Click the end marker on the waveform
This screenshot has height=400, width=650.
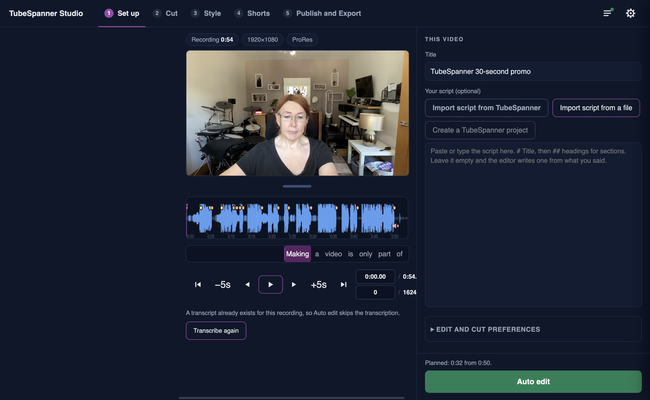coord(395,226)
